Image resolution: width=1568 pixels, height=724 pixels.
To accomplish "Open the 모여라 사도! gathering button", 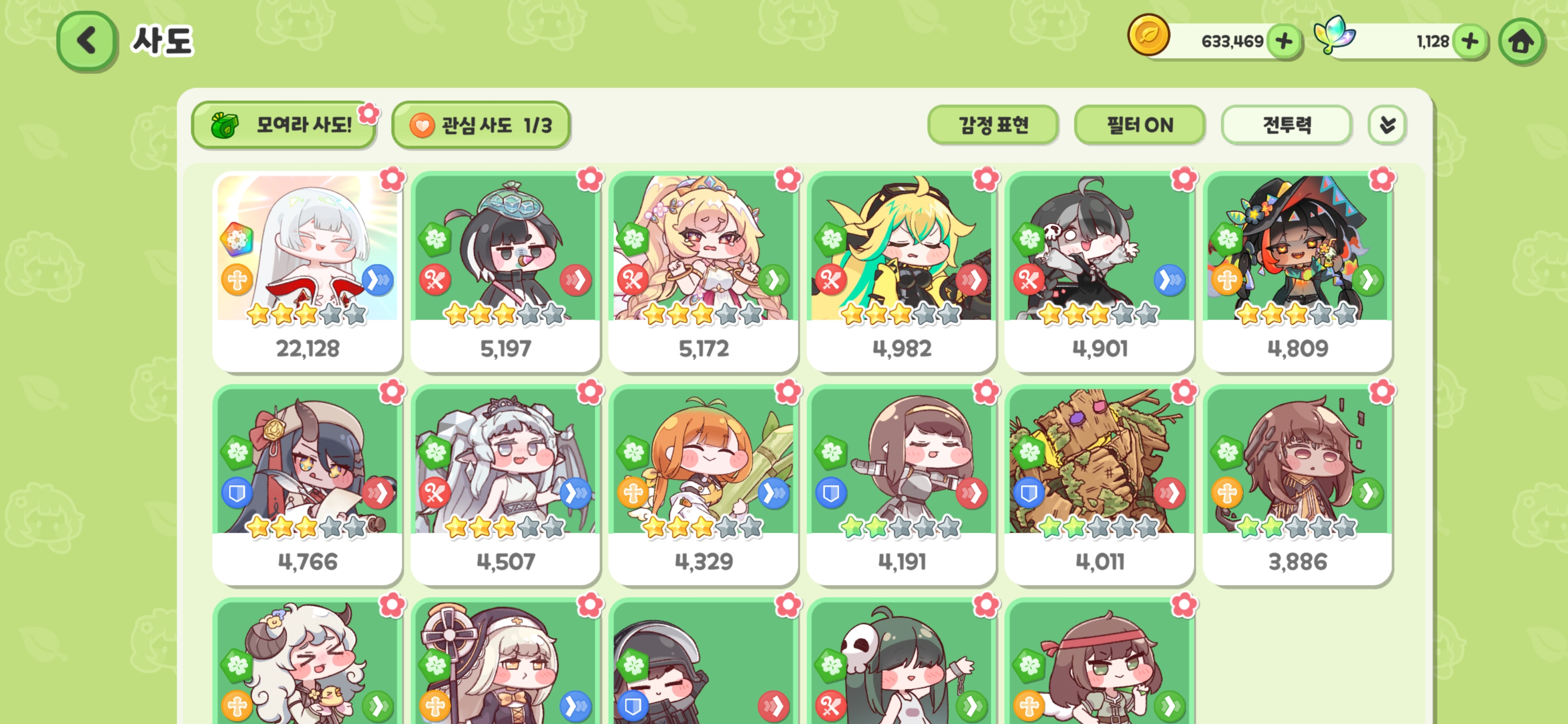I will [x=283, y=125].
